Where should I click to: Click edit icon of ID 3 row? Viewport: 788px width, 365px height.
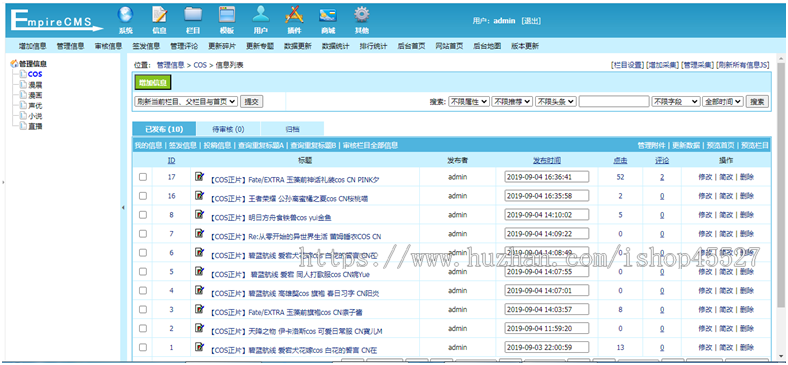(200, 309)
